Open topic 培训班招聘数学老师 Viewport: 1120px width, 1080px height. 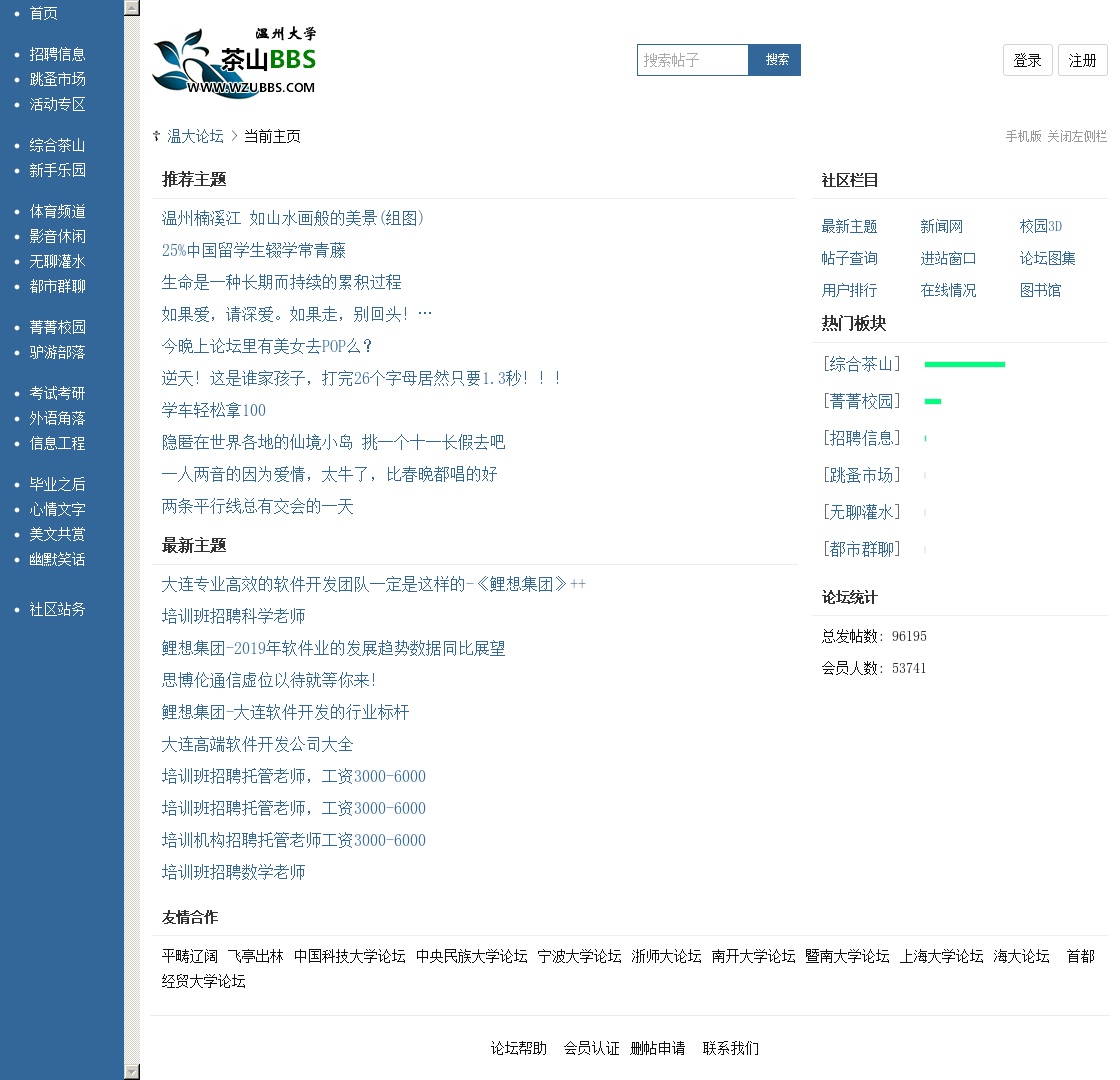[234, 872]
